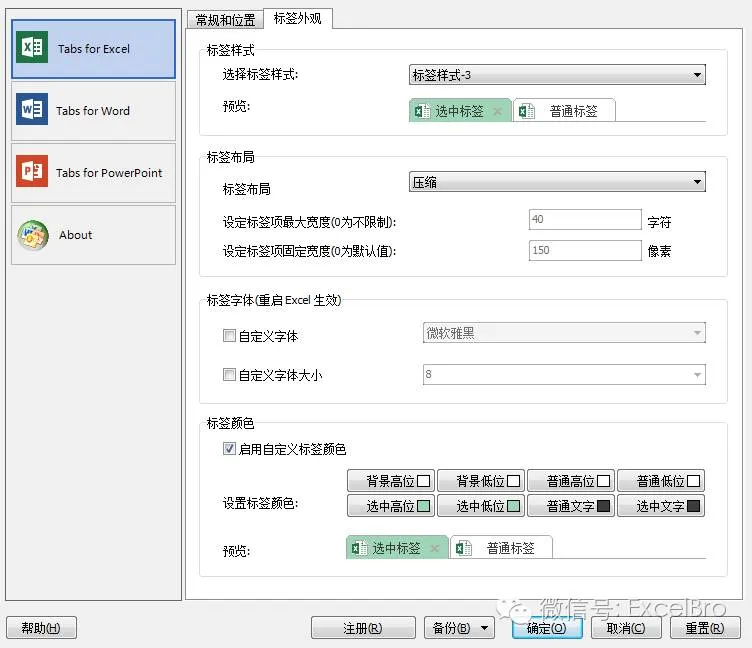
Task: Select Tabs for Excel text in sidebar
Action: (94, 49)
